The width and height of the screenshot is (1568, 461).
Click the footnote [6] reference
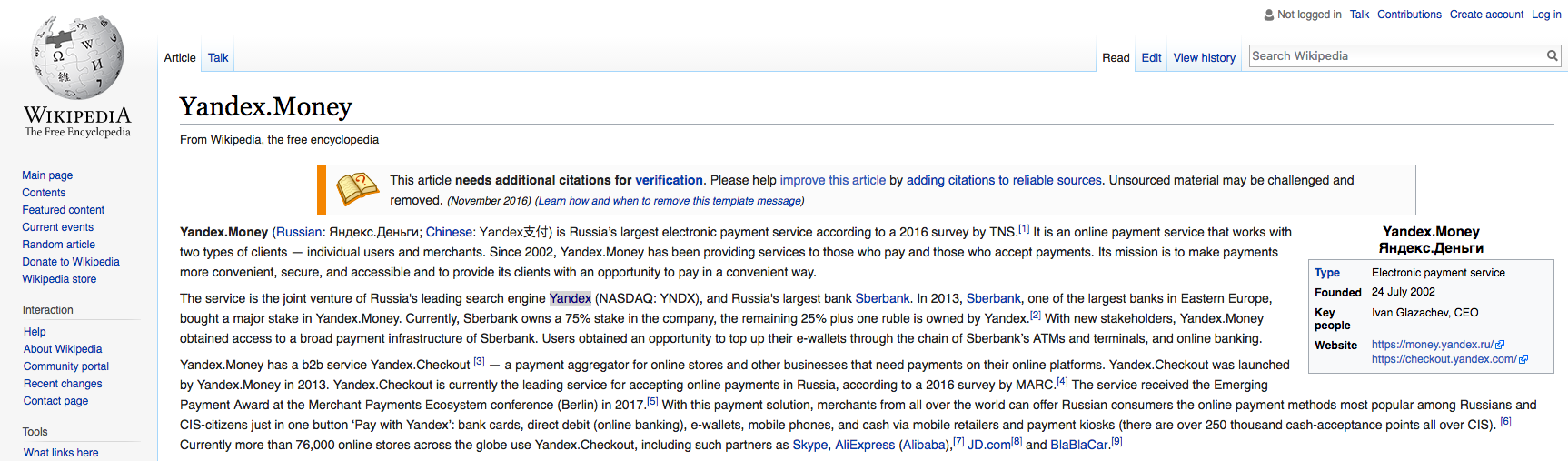(1505, 422)
